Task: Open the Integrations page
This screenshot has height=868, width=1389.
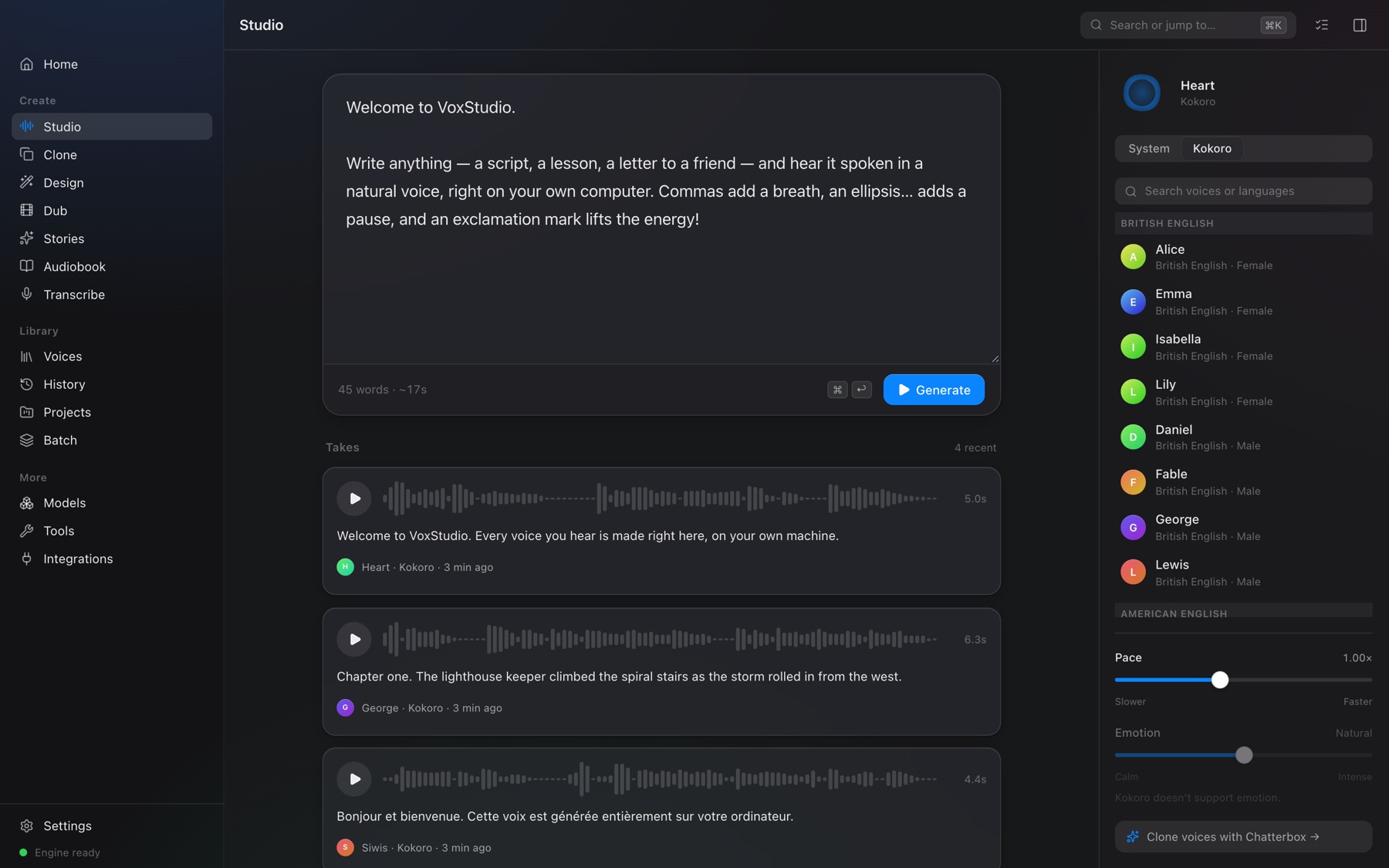Action: coord(112,559)
